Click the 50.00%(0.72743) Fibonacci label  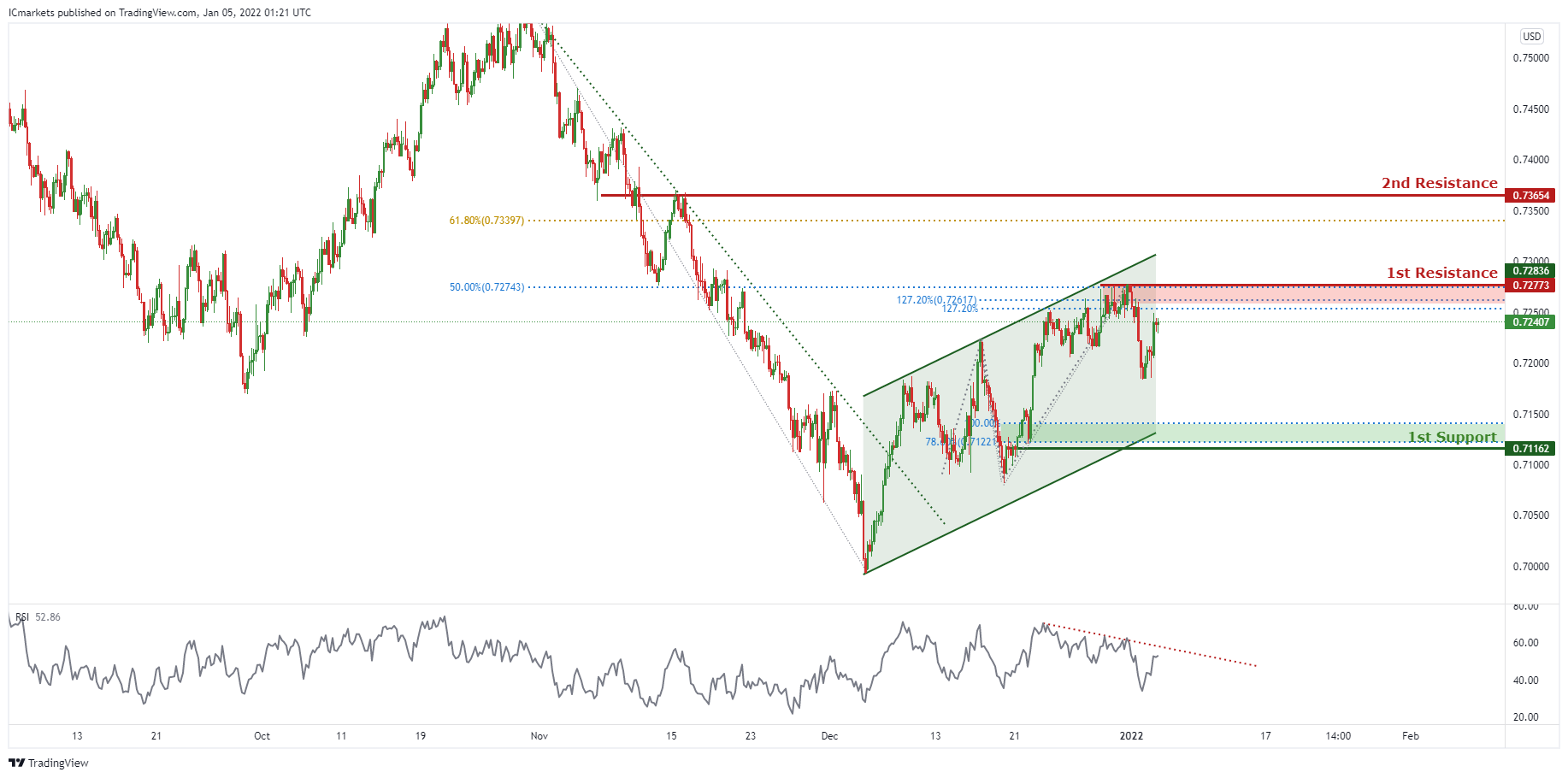486,287
